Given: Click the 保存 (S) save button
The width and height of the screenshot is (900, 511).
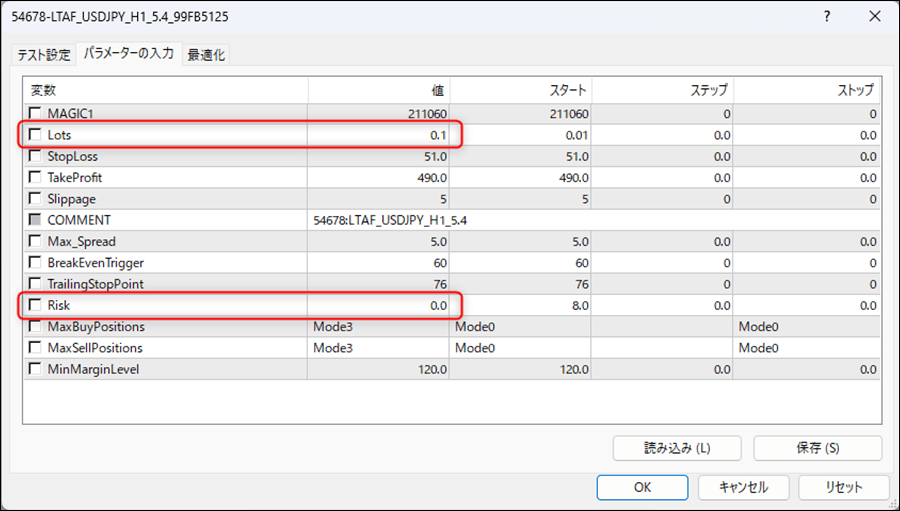Looking at the screenshot, I should tap(817, 448).
